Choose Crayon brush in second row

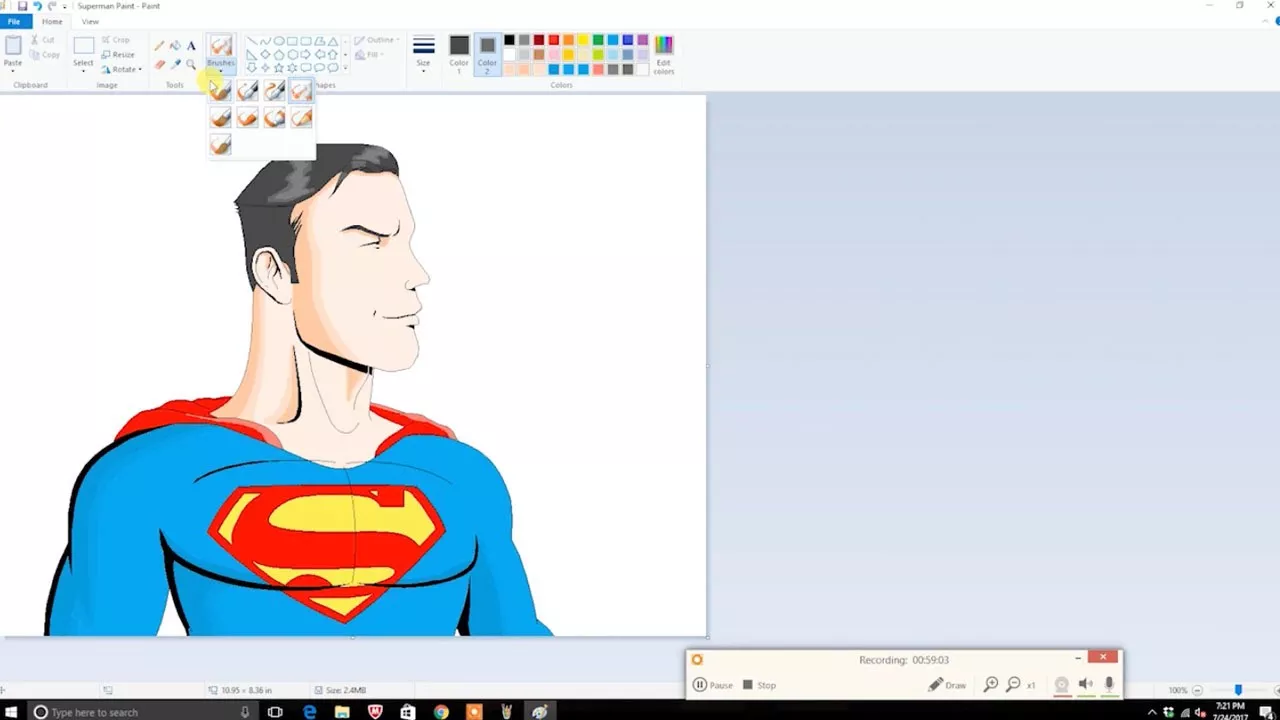[248, 118]
